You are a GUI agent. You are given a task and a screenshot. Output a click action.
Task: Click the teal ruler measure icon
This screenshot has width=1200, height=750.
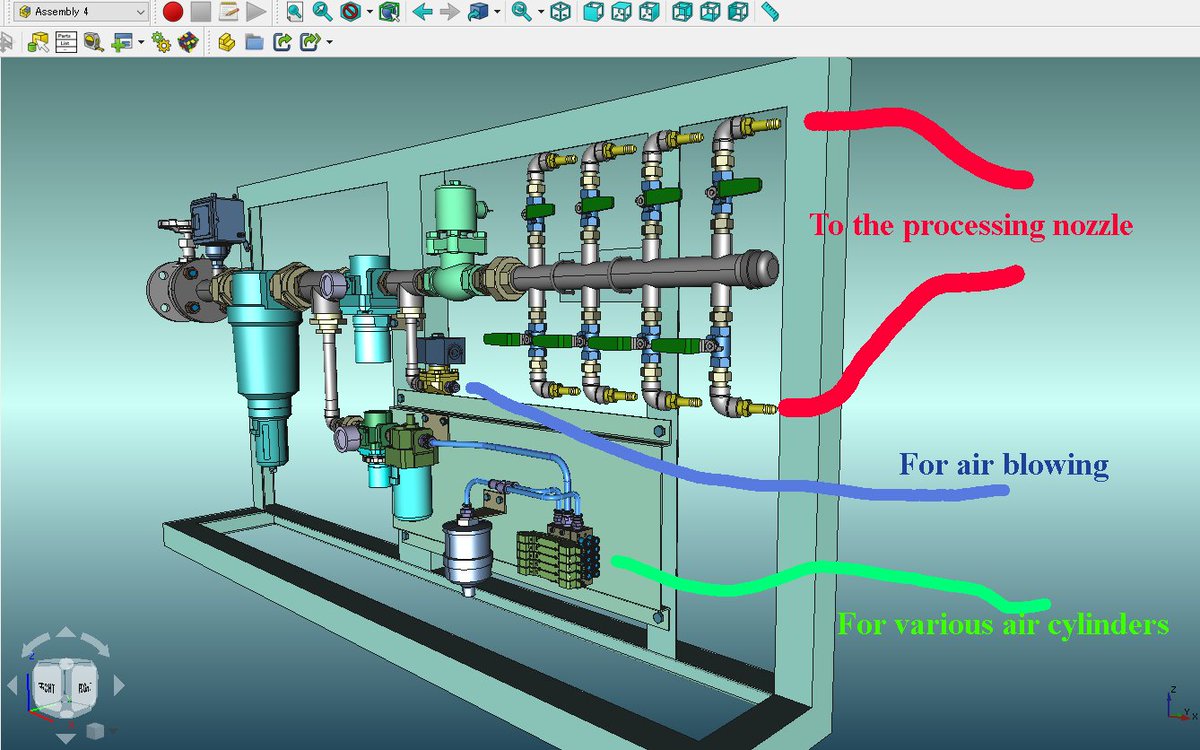(769, 12)
